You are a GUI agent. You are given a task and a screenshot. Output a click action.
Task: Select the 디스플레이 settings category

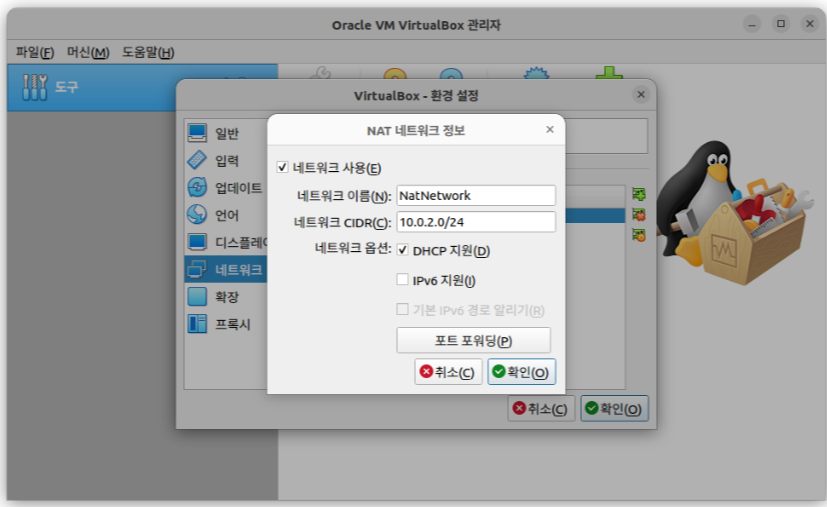[x=226, y=242]
